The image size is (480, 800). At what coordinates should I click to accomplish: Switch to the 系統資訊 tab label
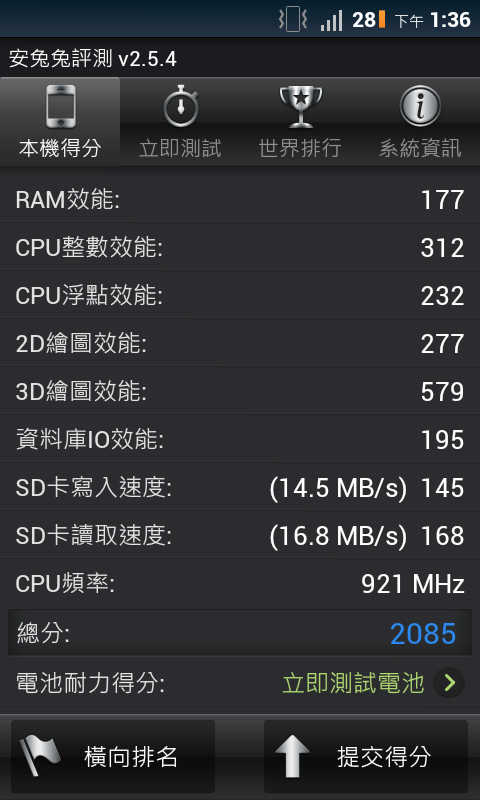[x=420, y=148]
